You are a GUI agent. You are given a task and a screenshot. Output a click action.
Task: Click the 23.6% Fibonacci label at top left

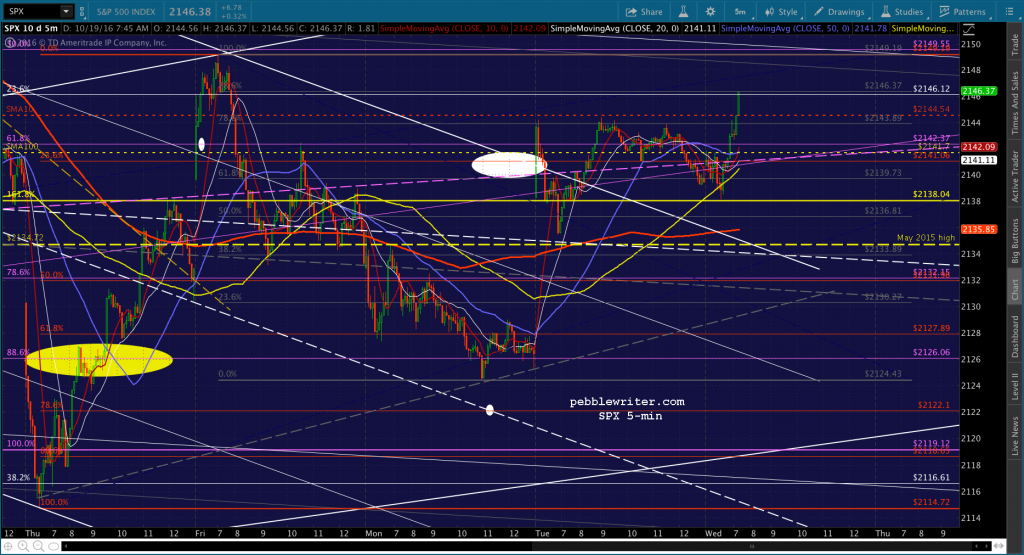[18, 89]
